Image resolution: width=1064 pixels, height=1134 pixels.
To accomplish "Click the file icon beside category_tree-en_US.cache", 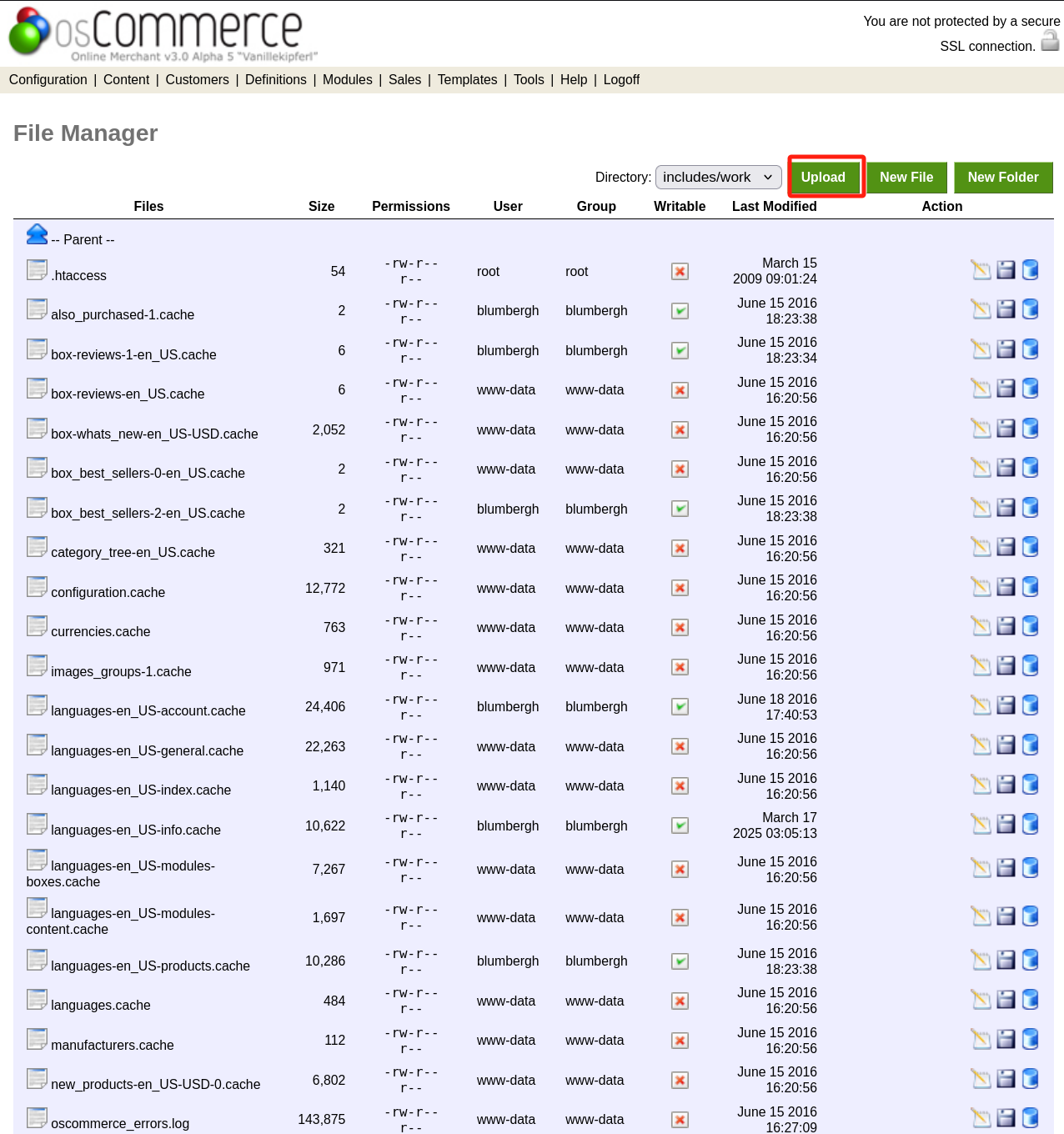I will tap(37, 547).
